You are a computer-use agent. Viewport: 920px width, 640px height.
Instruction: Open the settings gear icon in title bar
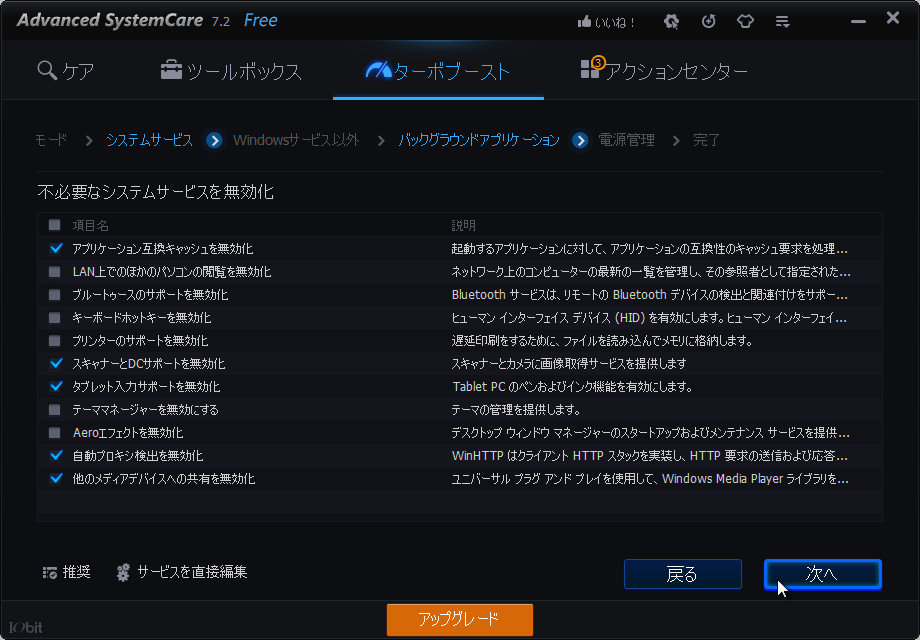(x=671, y=22)
